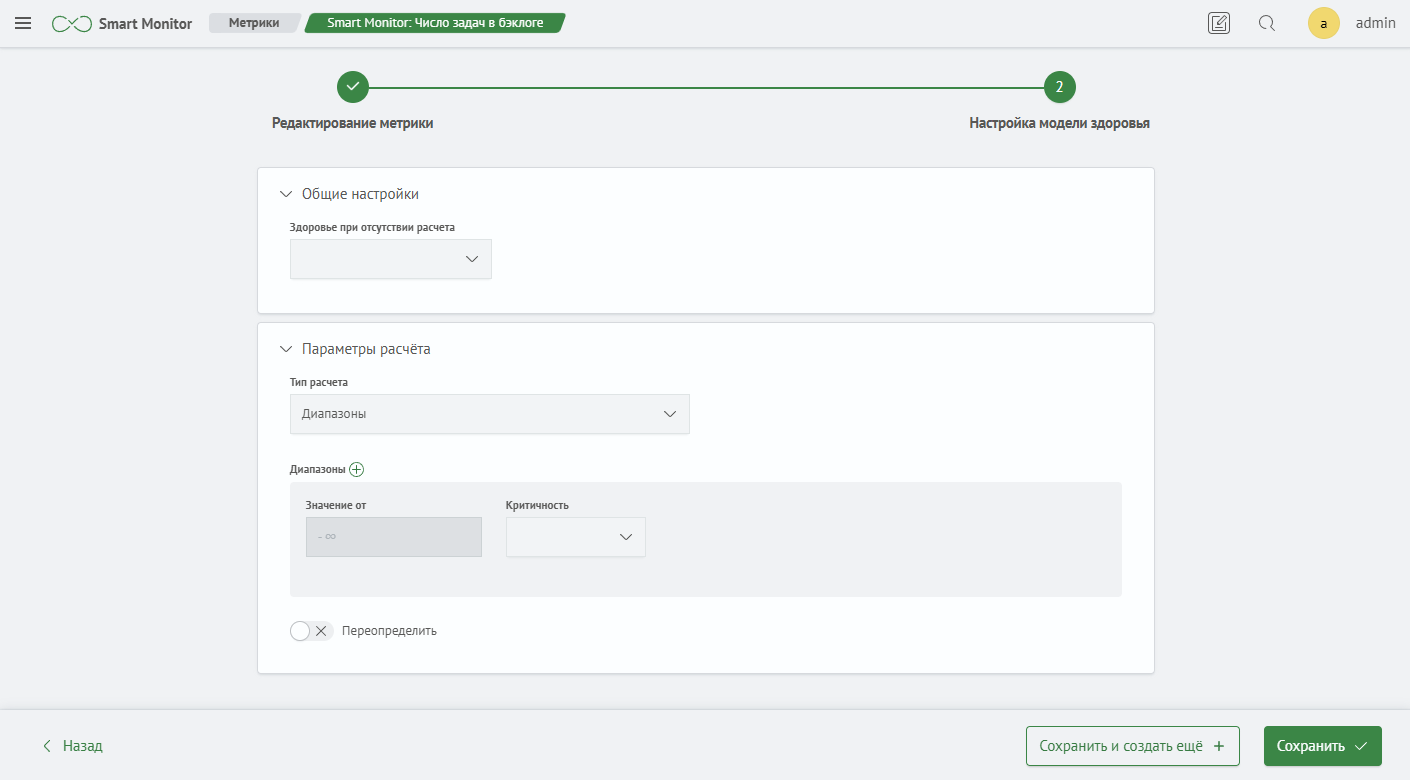The height and width of the screenshot is (780, 1410).
Task: Open the edit note icon in header
Action: (1219, 23)
